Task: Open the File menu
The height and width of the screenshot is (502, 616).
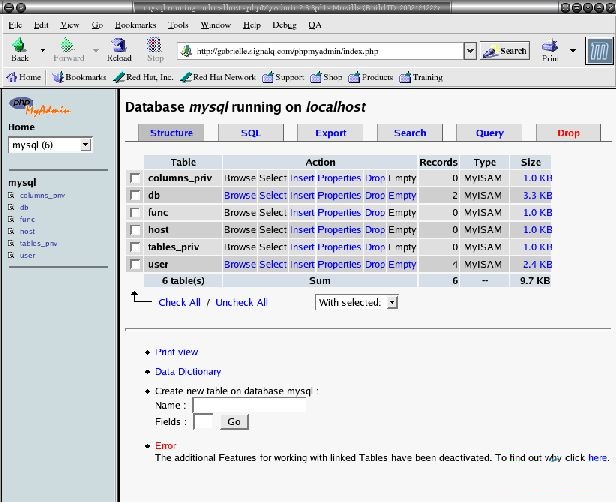Action: point(15,25)
